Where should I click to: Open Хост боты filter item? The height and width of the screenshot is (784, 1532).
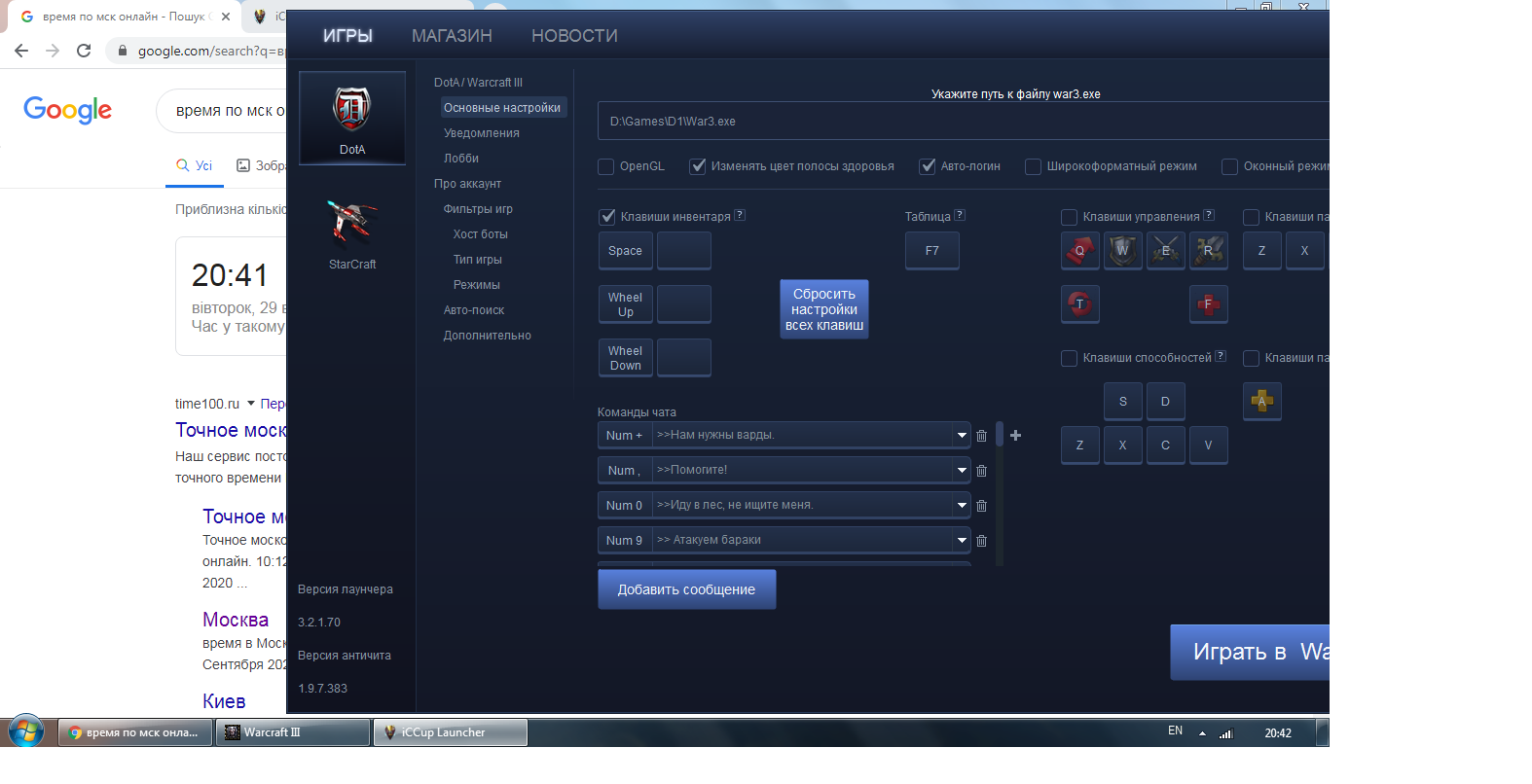click(x=480, y=234)
